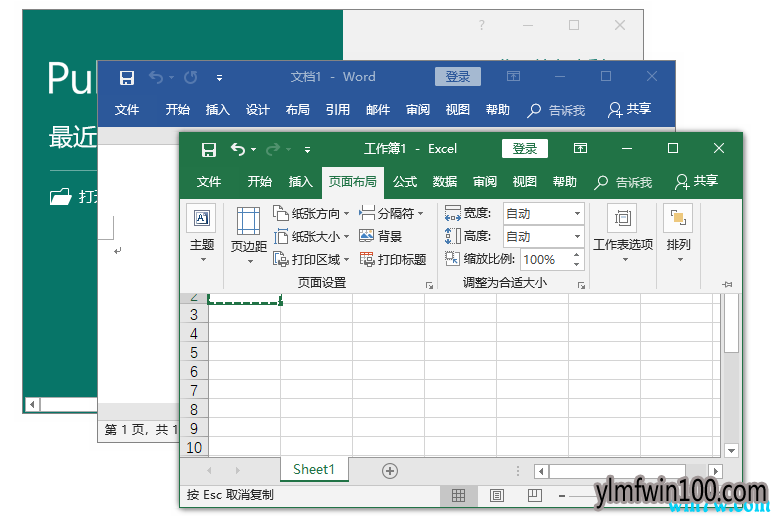Undo the last action in Excel
The width and height of the screenshot is (778, 518).
(238, 149)
